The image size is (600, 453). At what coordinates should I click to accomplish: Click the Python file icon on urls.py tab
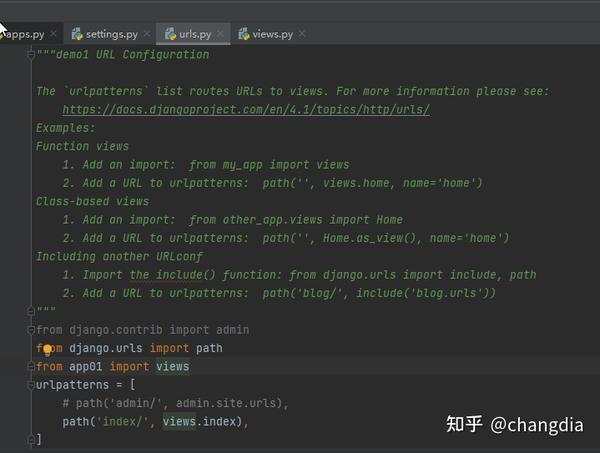[170, 34]
